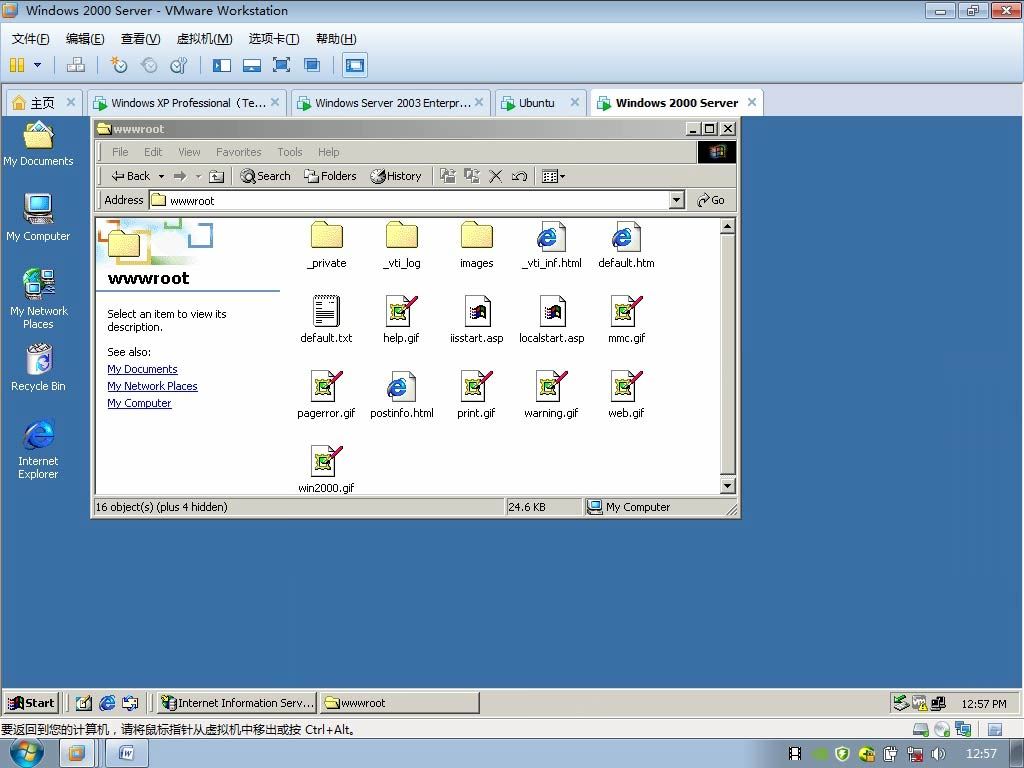This screenshot has height=768, width=1024.
Task: Switch to Internet Information Services taskbar button
Action: point(237,703)
